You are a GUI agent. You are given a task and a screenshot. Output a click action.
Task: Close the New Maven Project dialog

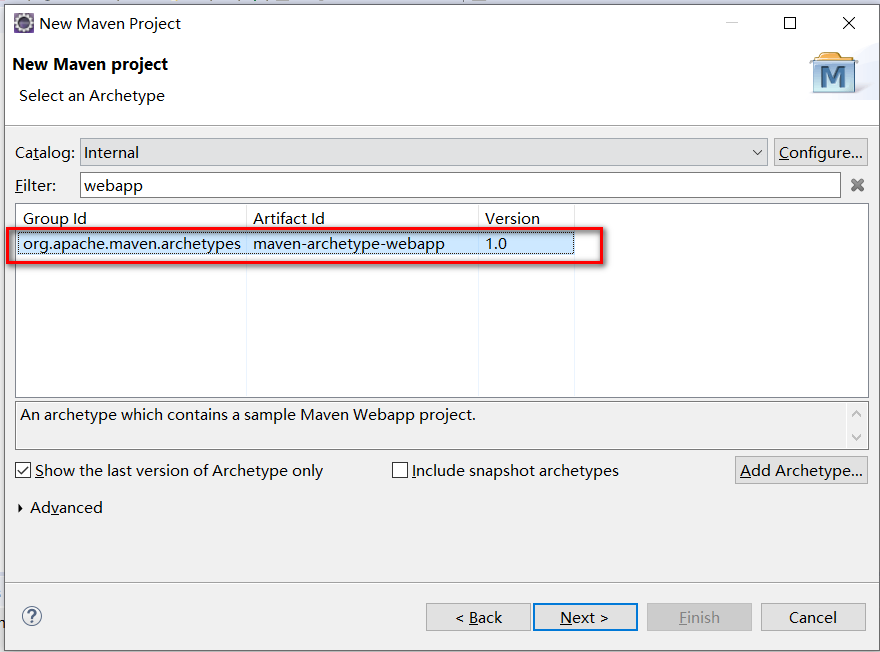849,23
